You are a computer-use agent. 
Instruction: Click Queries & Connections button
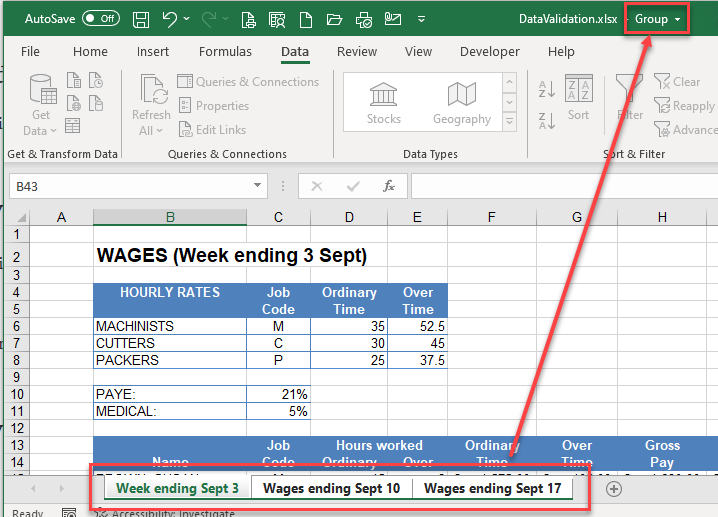(x=248, y=82)
